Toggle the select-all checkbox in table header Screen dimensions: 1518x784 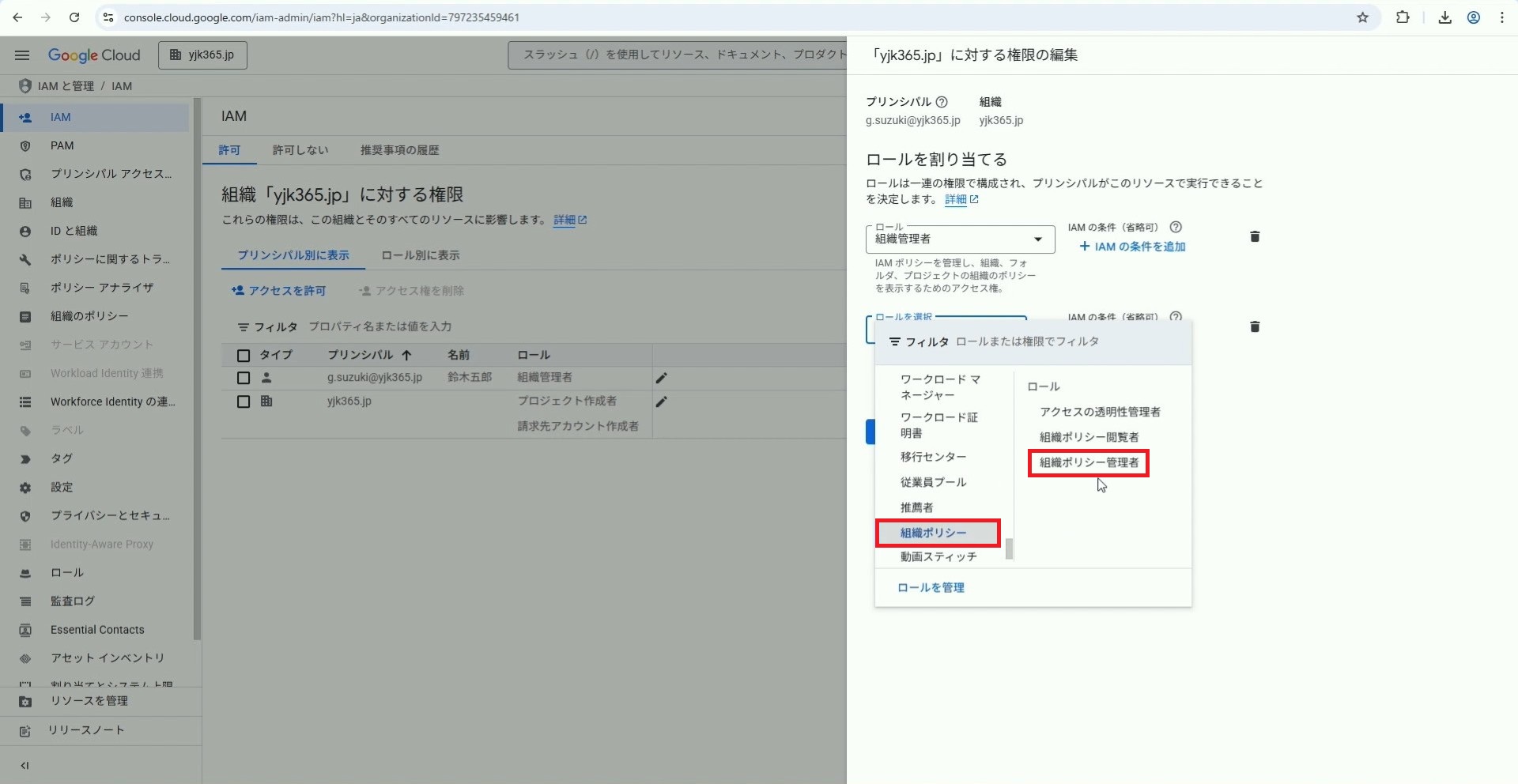point(244,356)
